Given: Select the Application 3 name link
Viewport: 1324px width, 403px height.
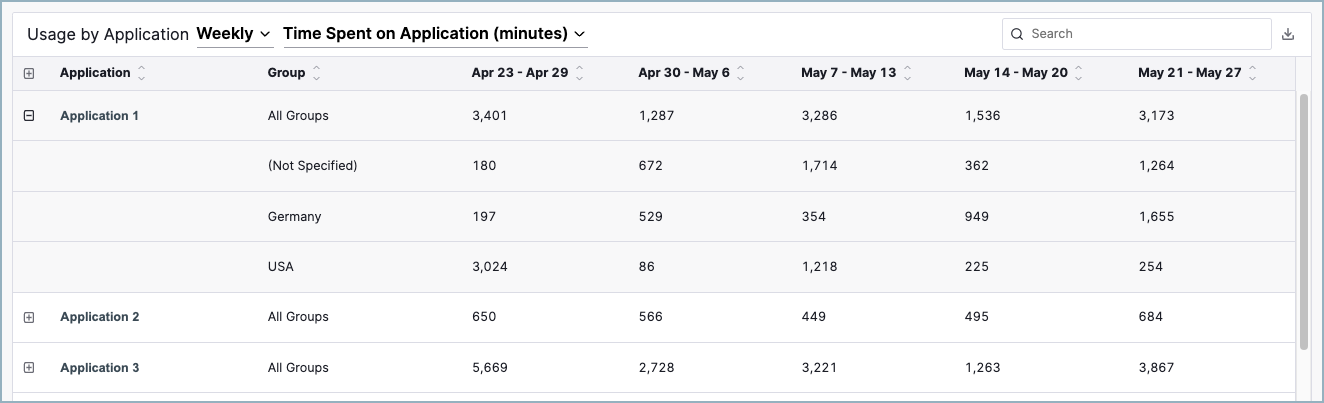Looking at the screenshot, I should [100, 368].
